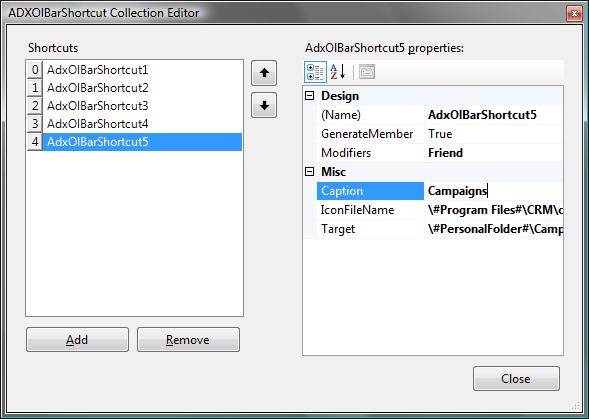589x419 pixels.
Task: Add a new shortcut
Action: click(77, 340)
